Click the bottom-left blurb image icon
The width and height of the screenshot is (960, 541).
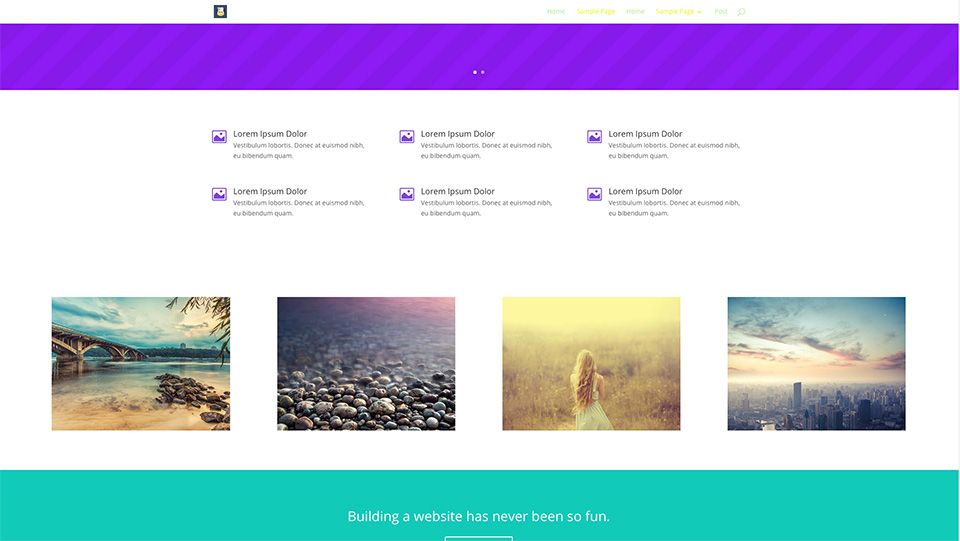pos(219,194)
